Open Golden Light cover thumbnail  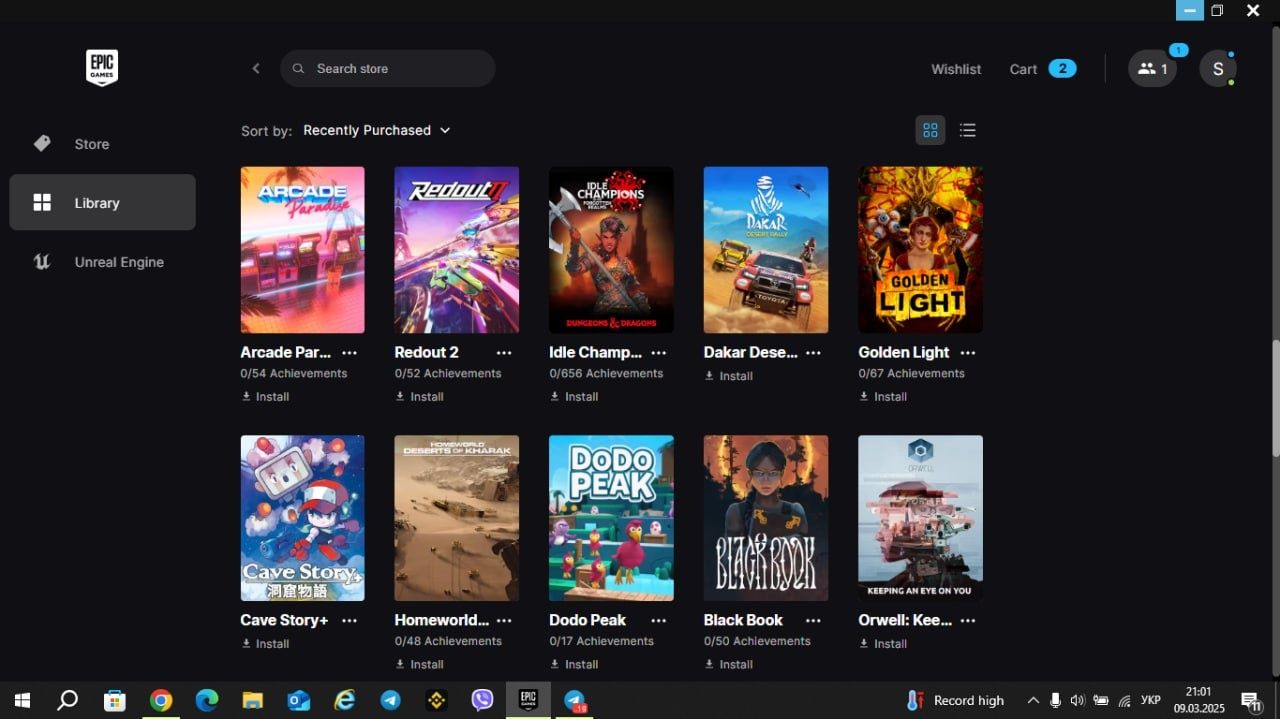[920, 250]
